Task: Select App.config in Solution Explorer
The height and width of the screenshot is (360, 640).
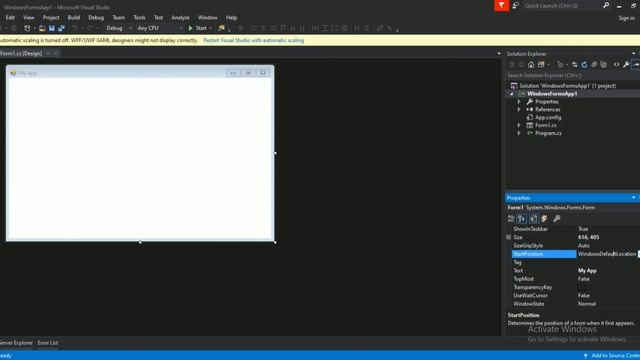Action: 548,118
